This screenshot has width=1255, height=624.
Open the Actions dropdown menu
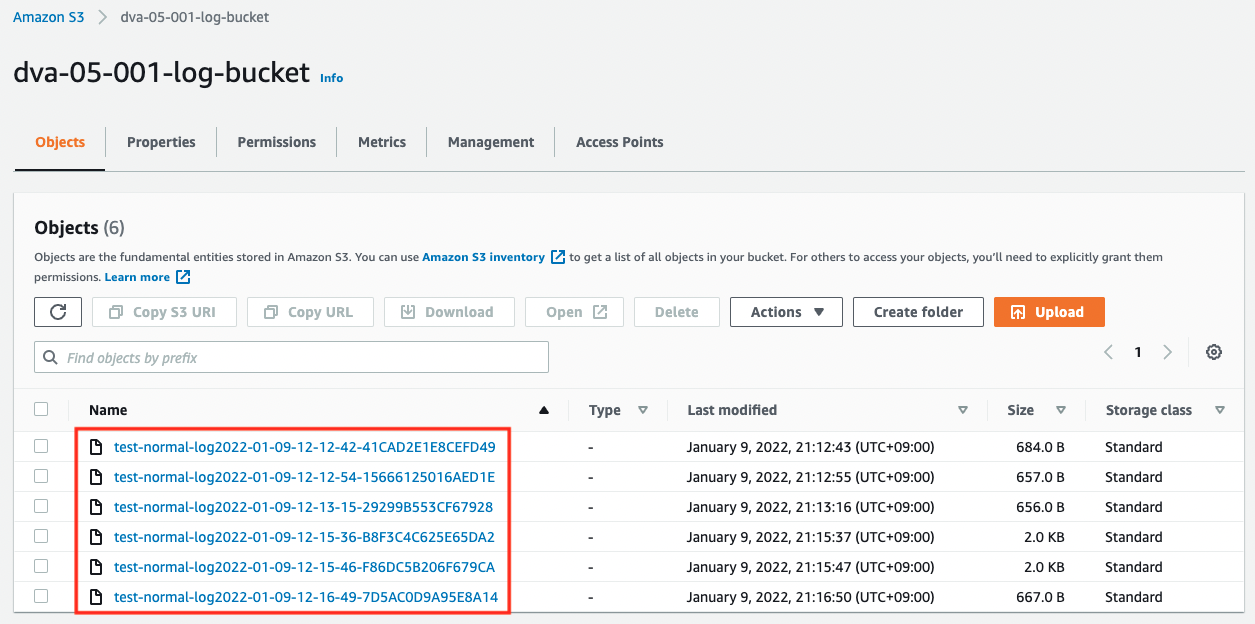(x=786, y=312)
